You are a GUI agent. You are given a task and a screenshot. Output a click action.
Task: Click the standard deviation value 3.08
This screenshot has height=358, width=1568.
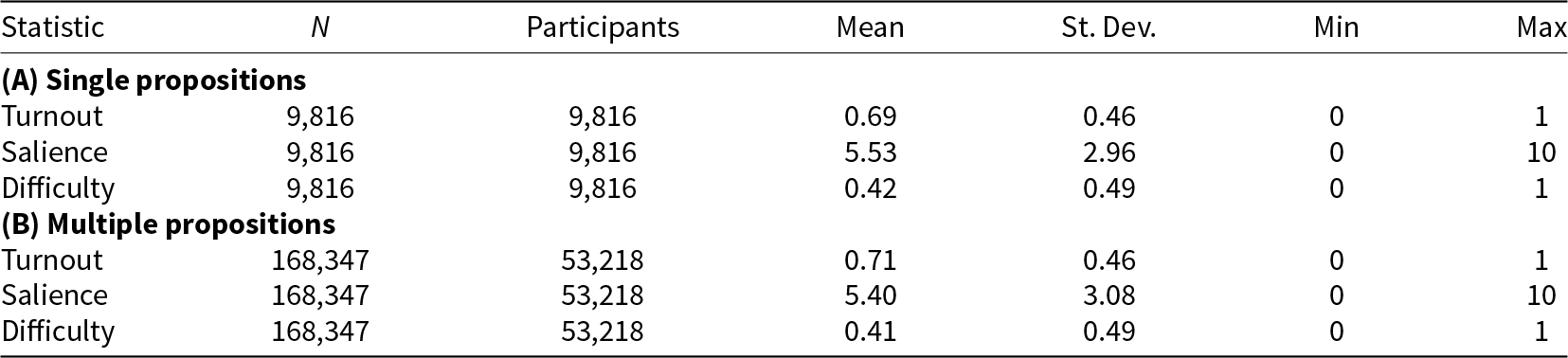(1108, 295)
